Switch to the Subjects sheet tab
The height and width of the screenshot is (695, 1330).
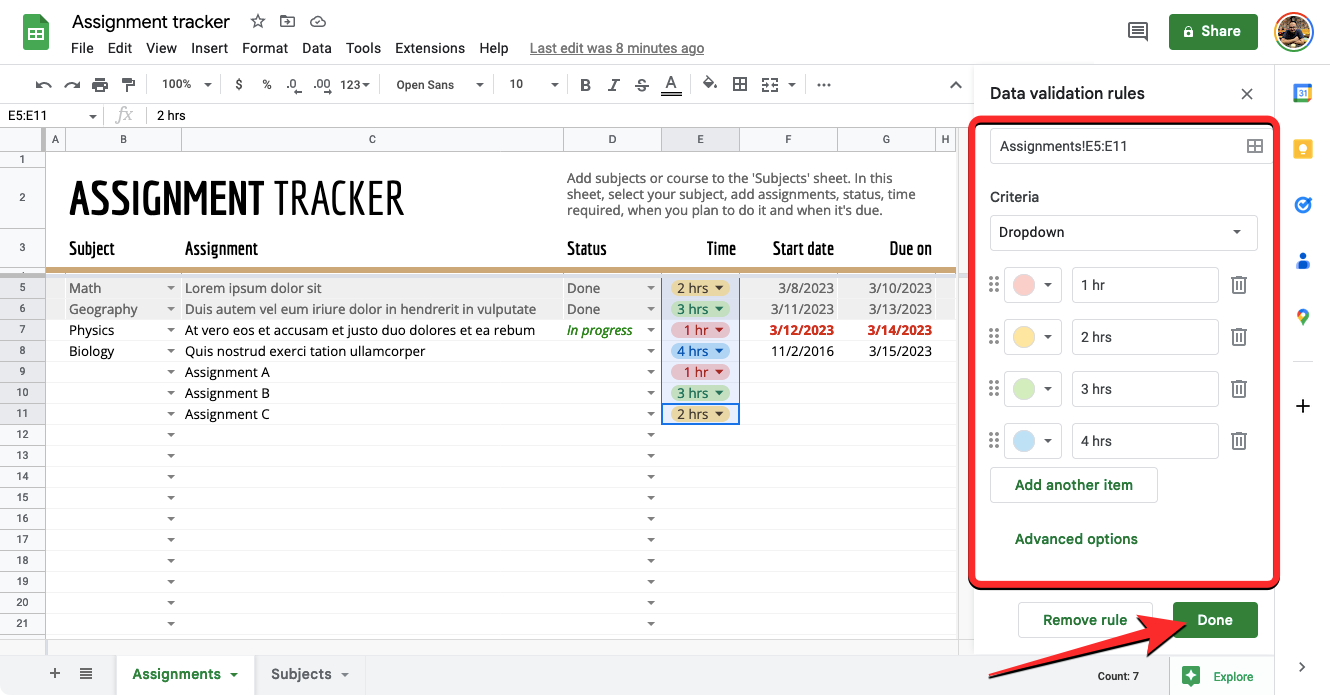[309, 674]
